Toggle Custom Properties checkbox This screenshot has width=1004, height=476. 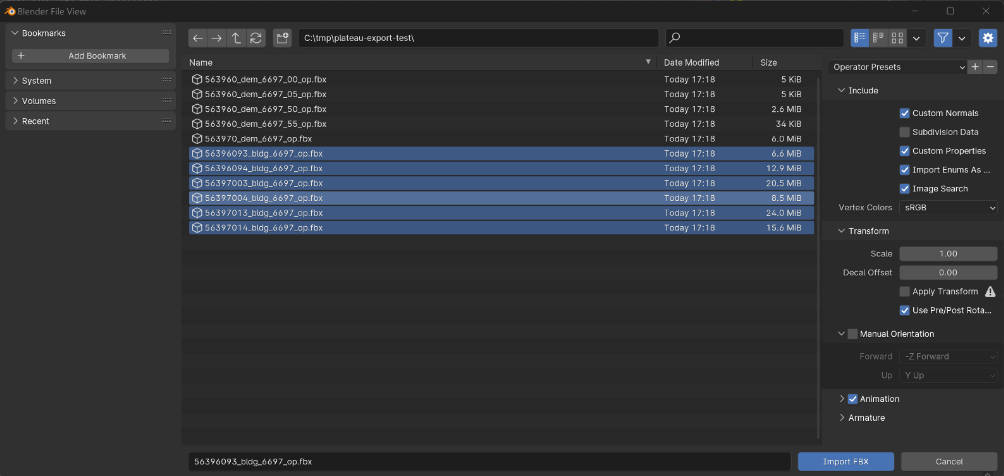click(x=905, y=151)
